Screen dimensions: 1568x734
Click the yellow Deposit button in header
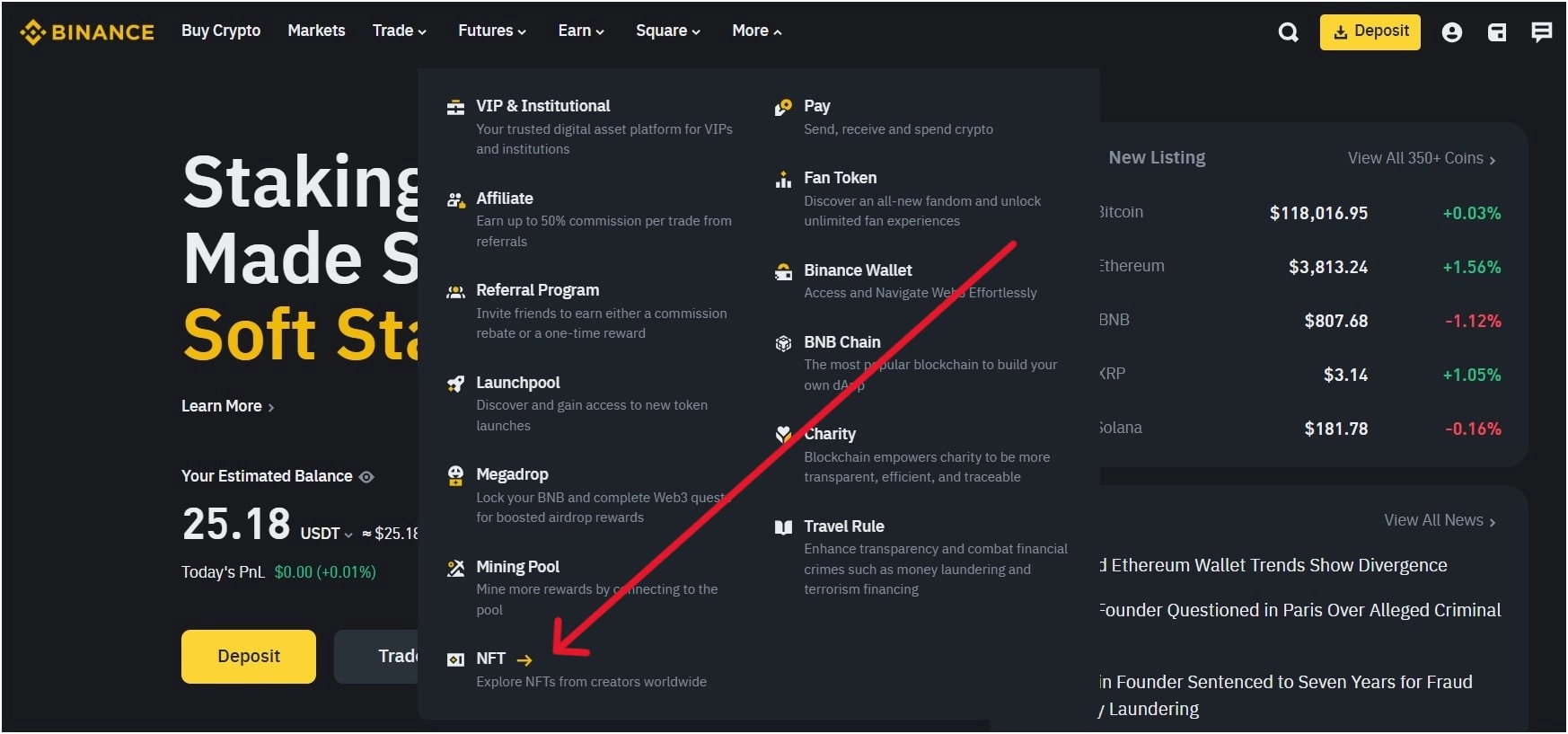(1370, 32)
